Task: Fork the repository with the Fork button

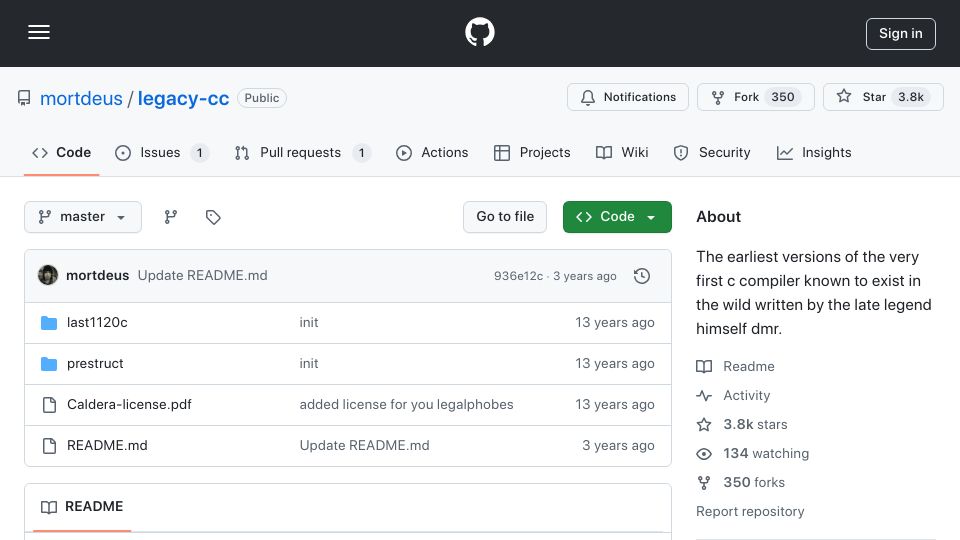Action: 756,97
